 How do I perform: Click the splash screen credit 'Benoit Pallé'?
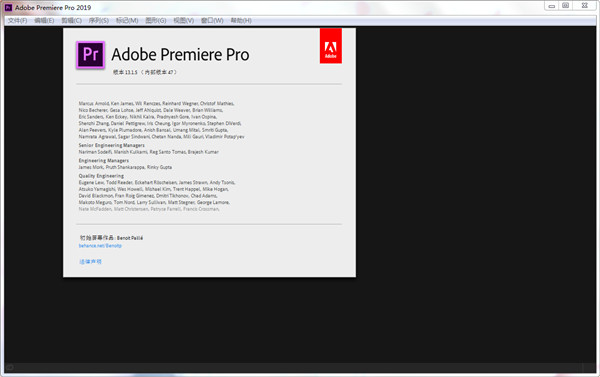[130, 238]
